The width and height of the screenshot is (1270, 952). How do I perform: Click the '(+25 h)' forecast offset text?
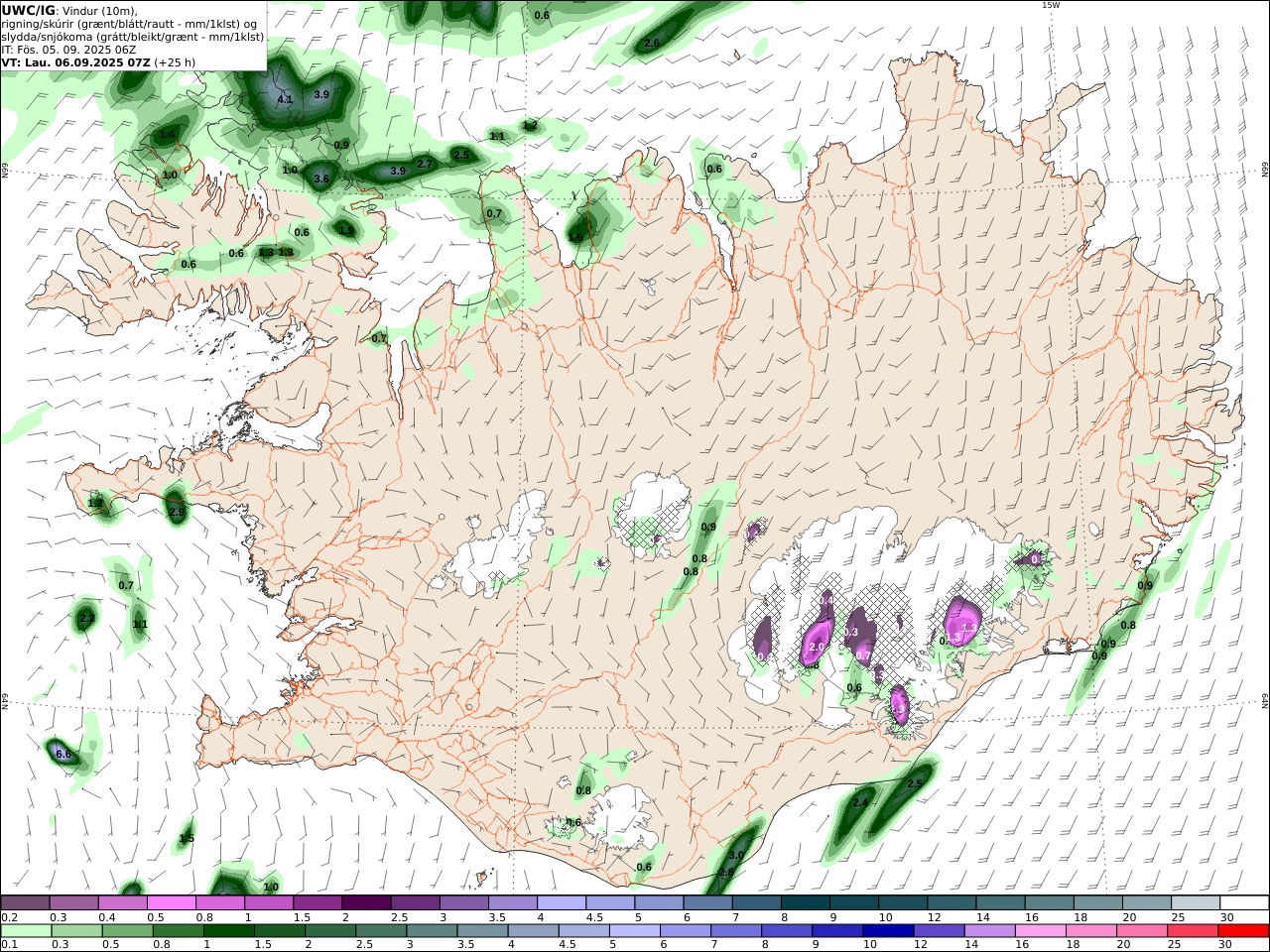pos(175,61)
